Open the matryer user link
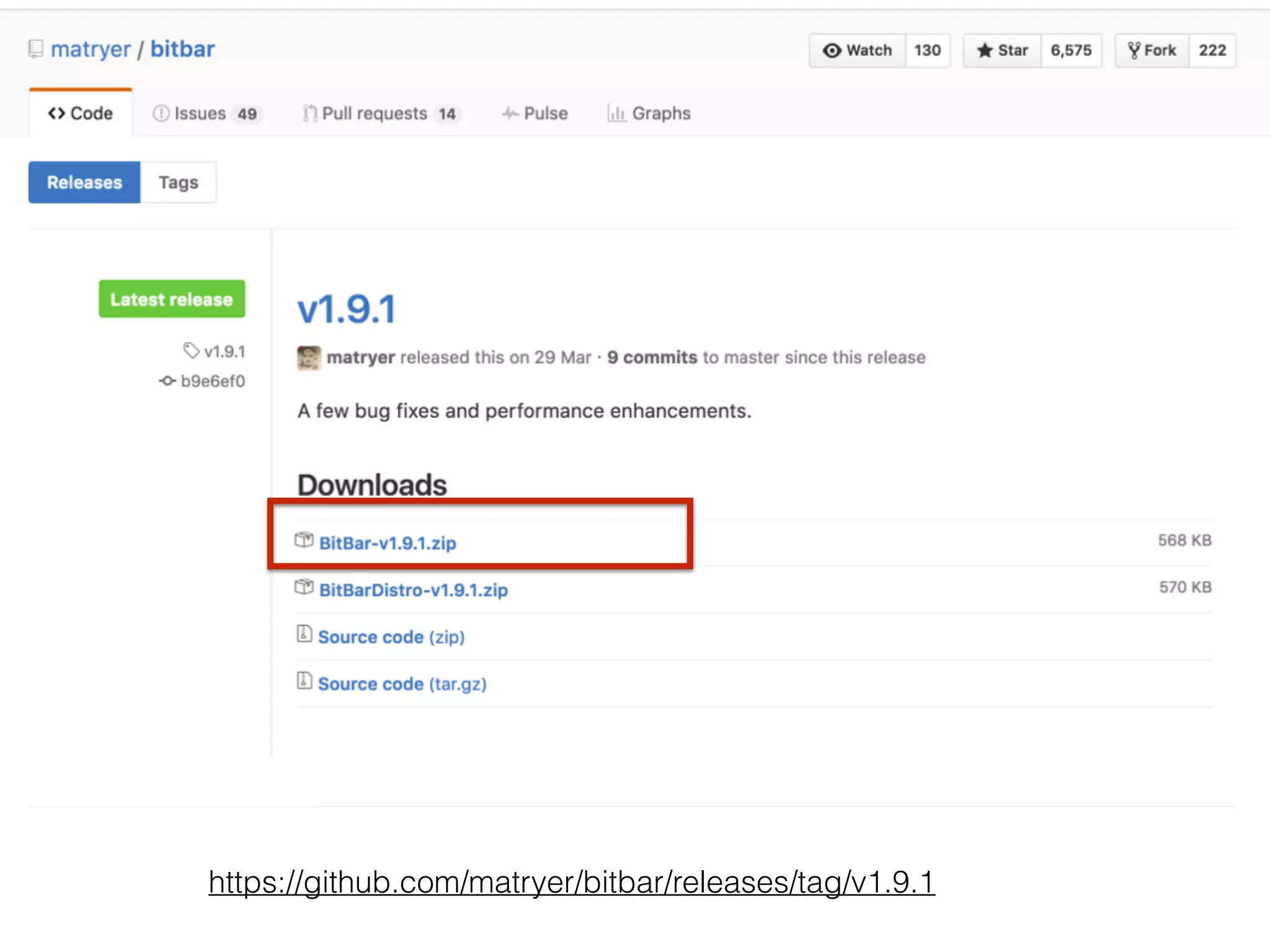The width and height of the screenshot is (1270, 952). coord(91,49)
